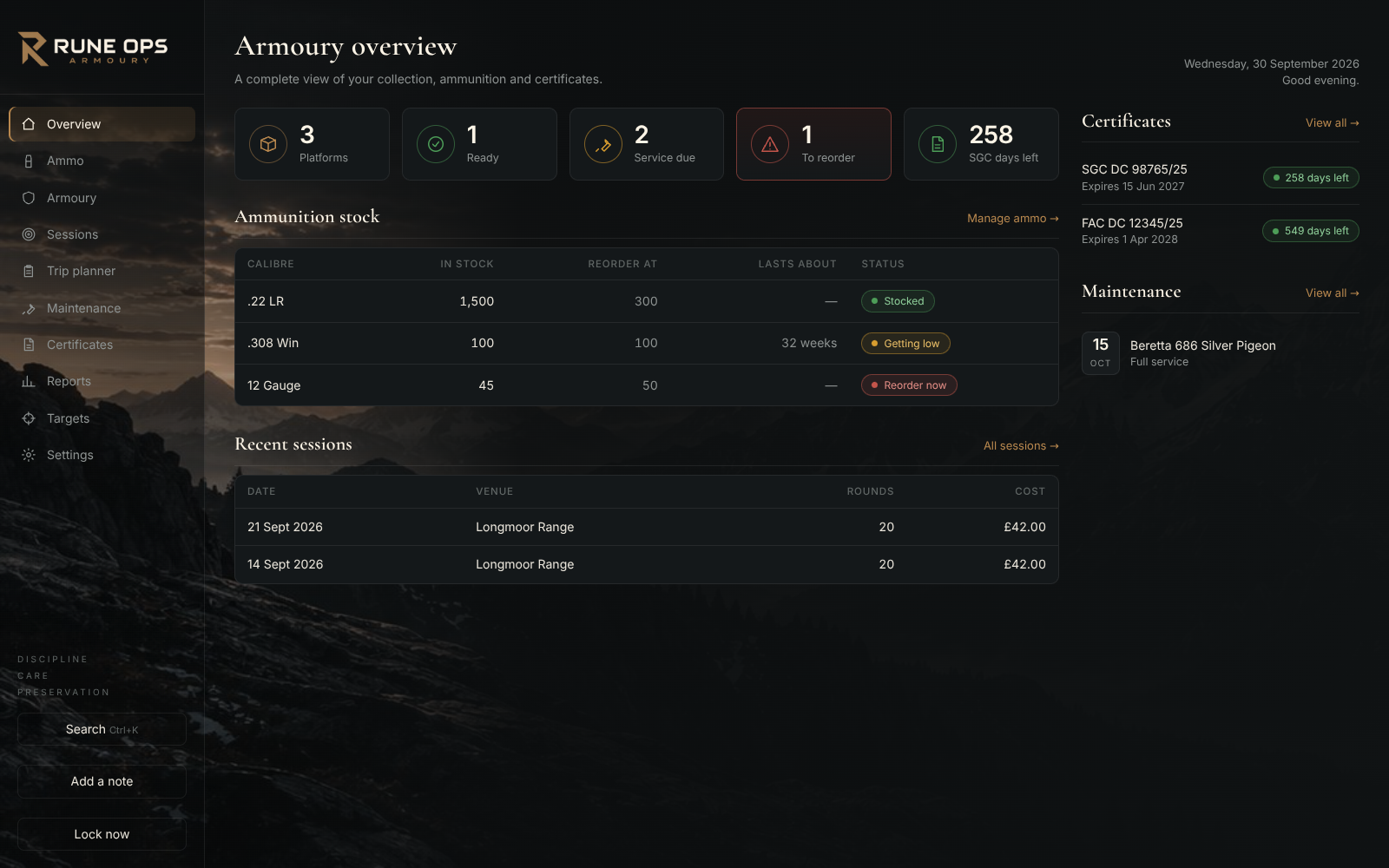The height and width of the screenshot is (868, 1389).
Task: Open the Reports section
Action: click(102, 381)
